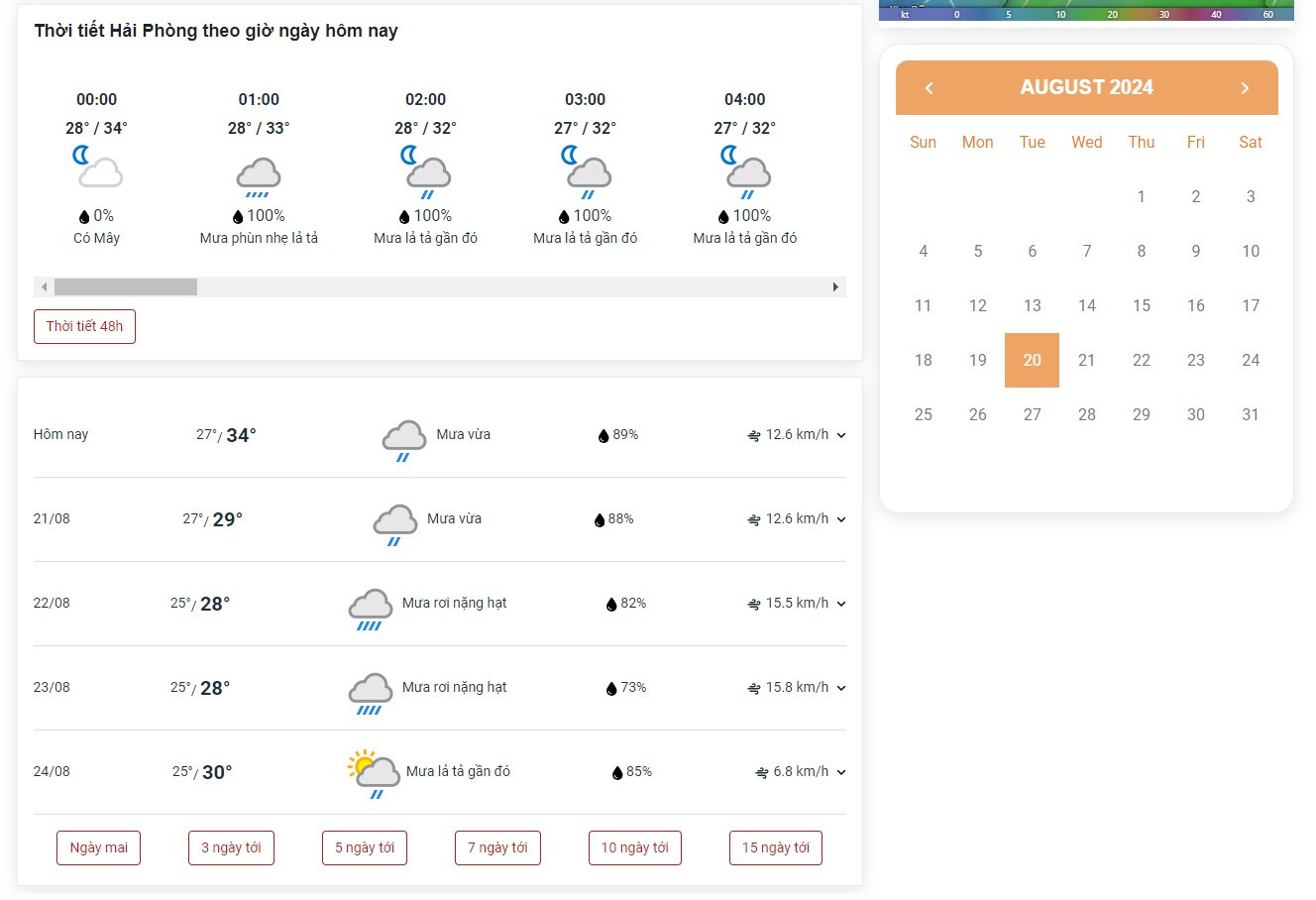Click the raindrop icon under 02:00 forecast
Viewport: 1316px width, 900px height.
(404, 216)
